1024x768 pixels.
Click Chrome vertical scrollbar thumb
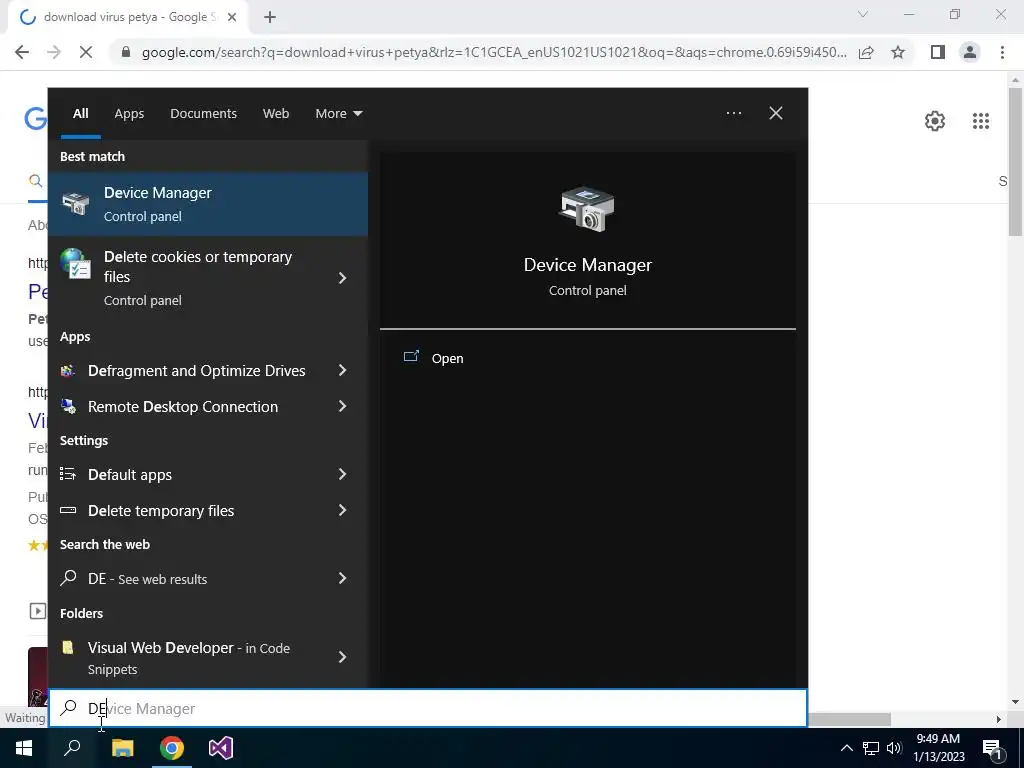point(1015,161)
